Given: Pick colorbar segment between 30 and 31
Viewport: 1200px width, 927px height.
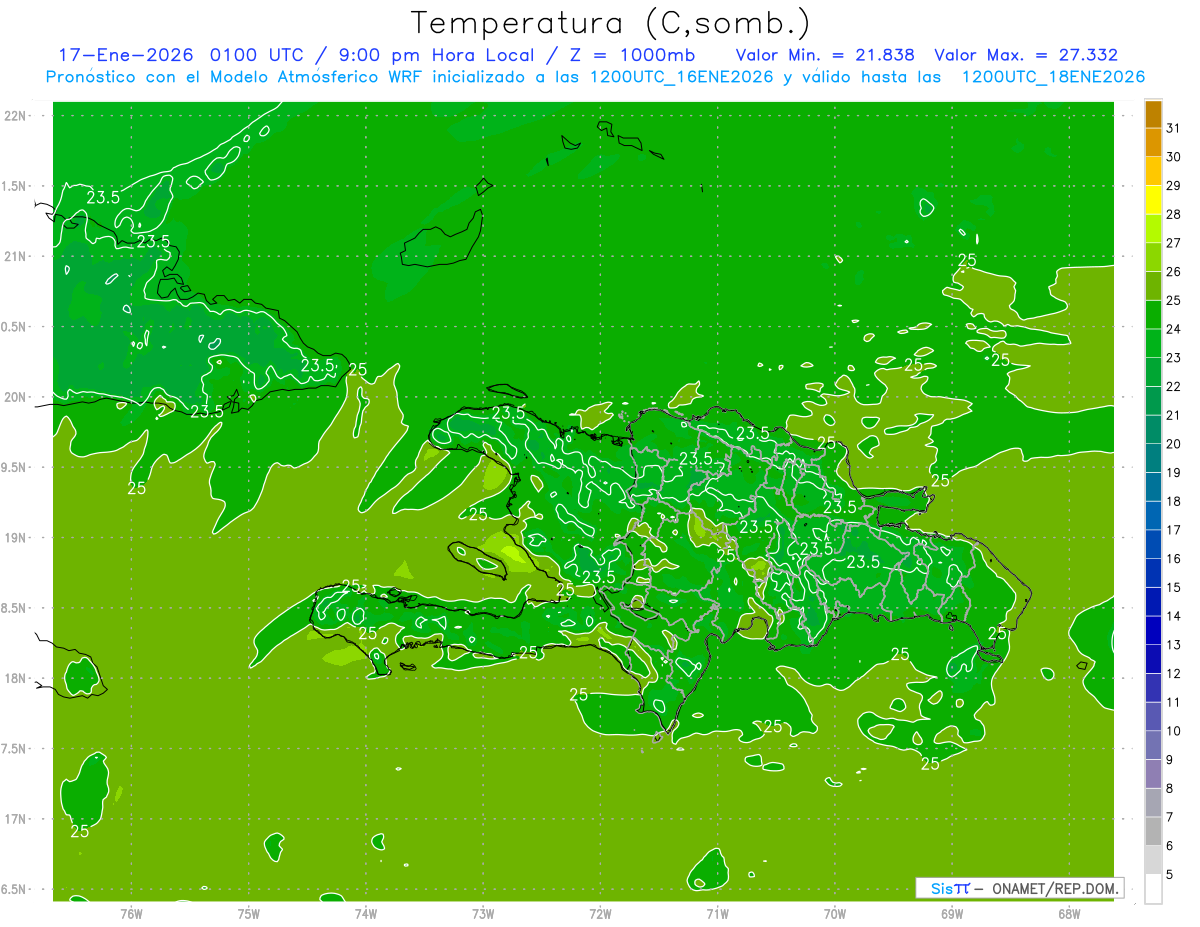Looking at the screenshot, I should pyautogui.click(x=1153, y=142).
